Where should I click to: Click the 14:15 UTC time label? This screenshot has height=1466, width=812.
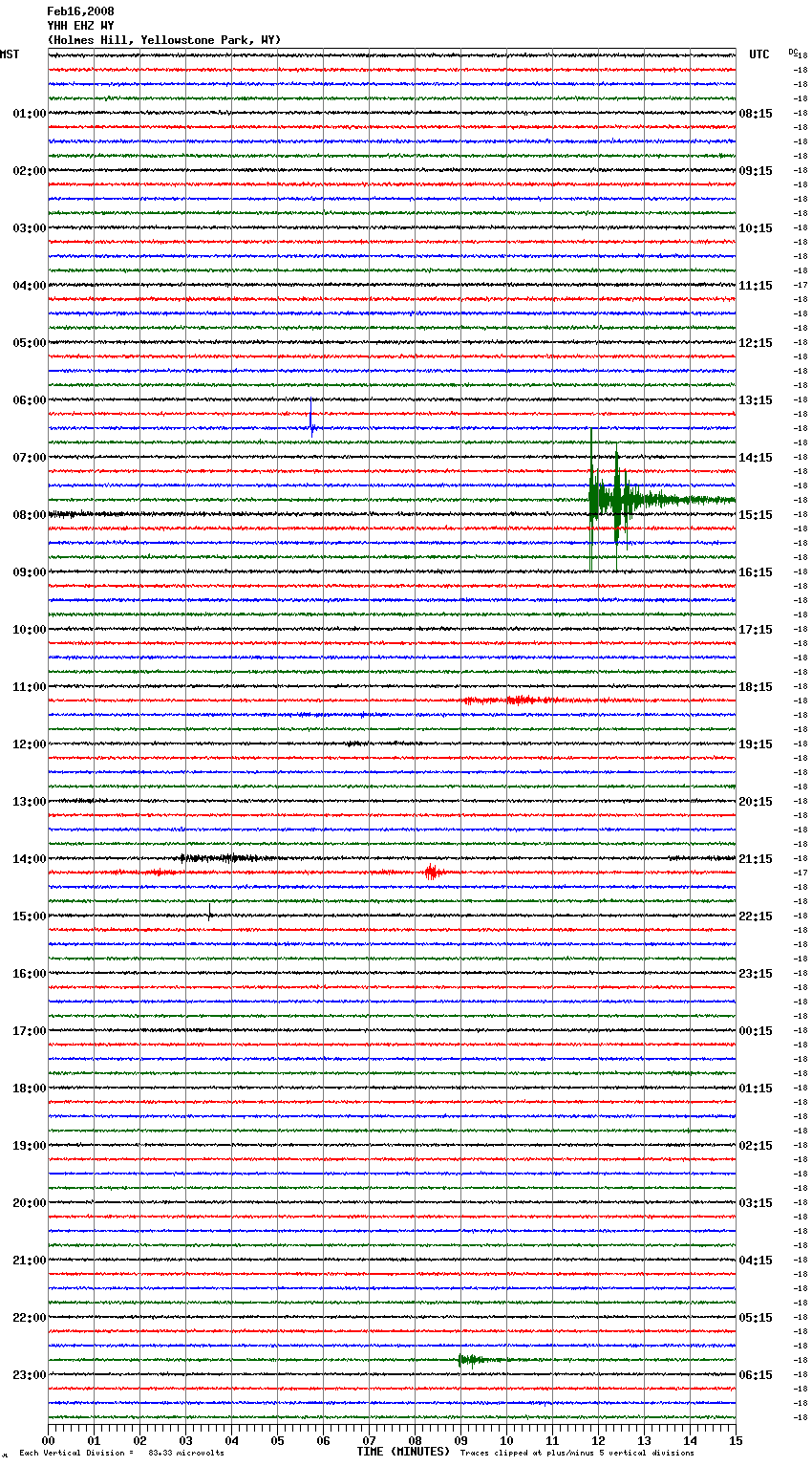756,458
